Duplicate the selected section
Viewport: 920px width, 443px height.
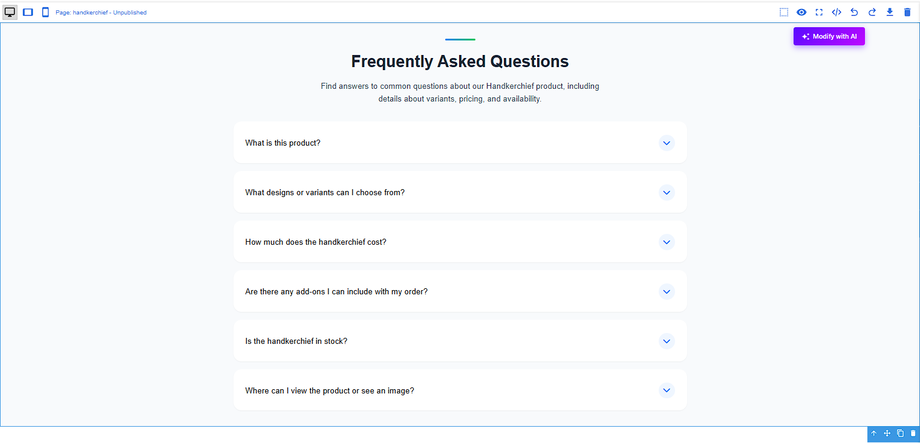click(900, 434)
